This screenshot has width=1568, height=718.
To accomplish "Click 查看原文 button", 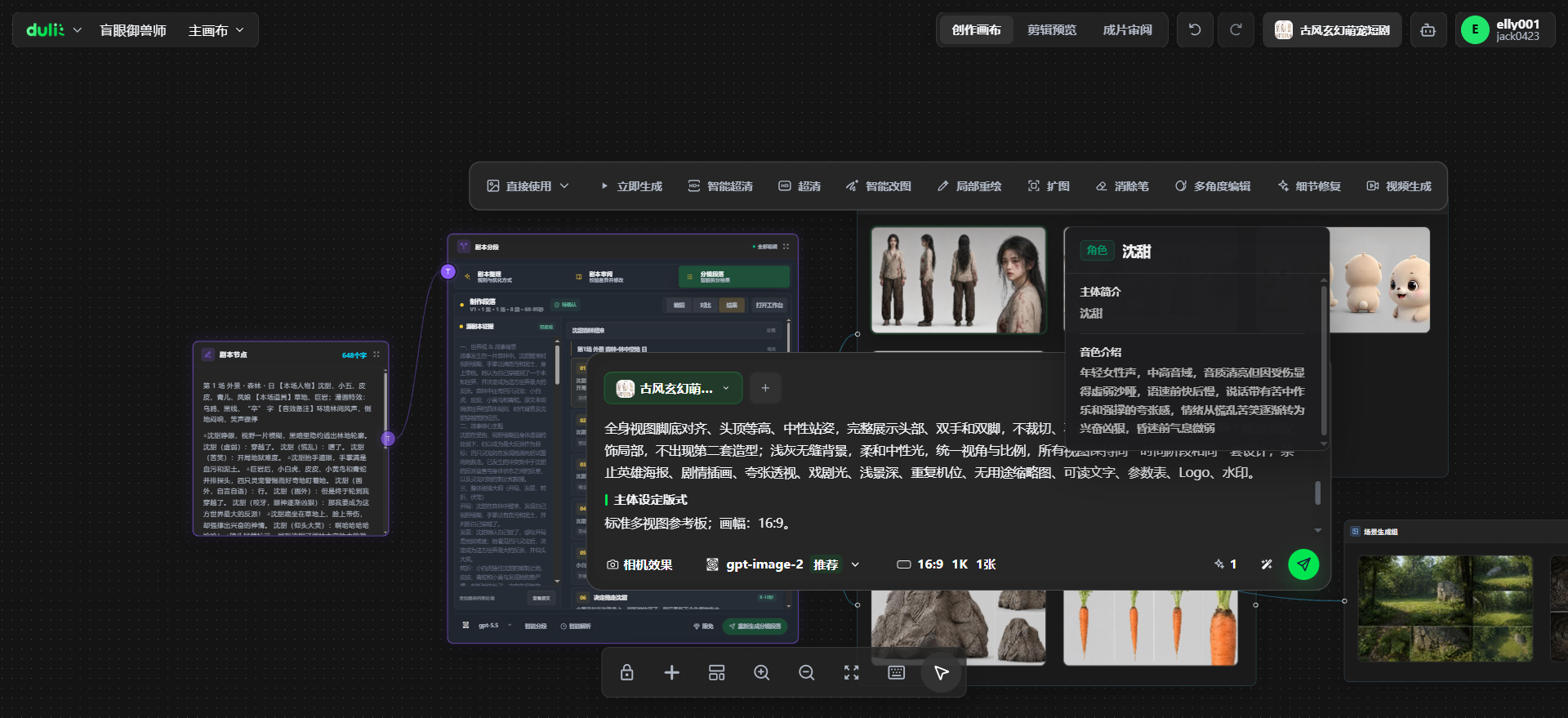I will pyautogui.click(x=541, y=598).
